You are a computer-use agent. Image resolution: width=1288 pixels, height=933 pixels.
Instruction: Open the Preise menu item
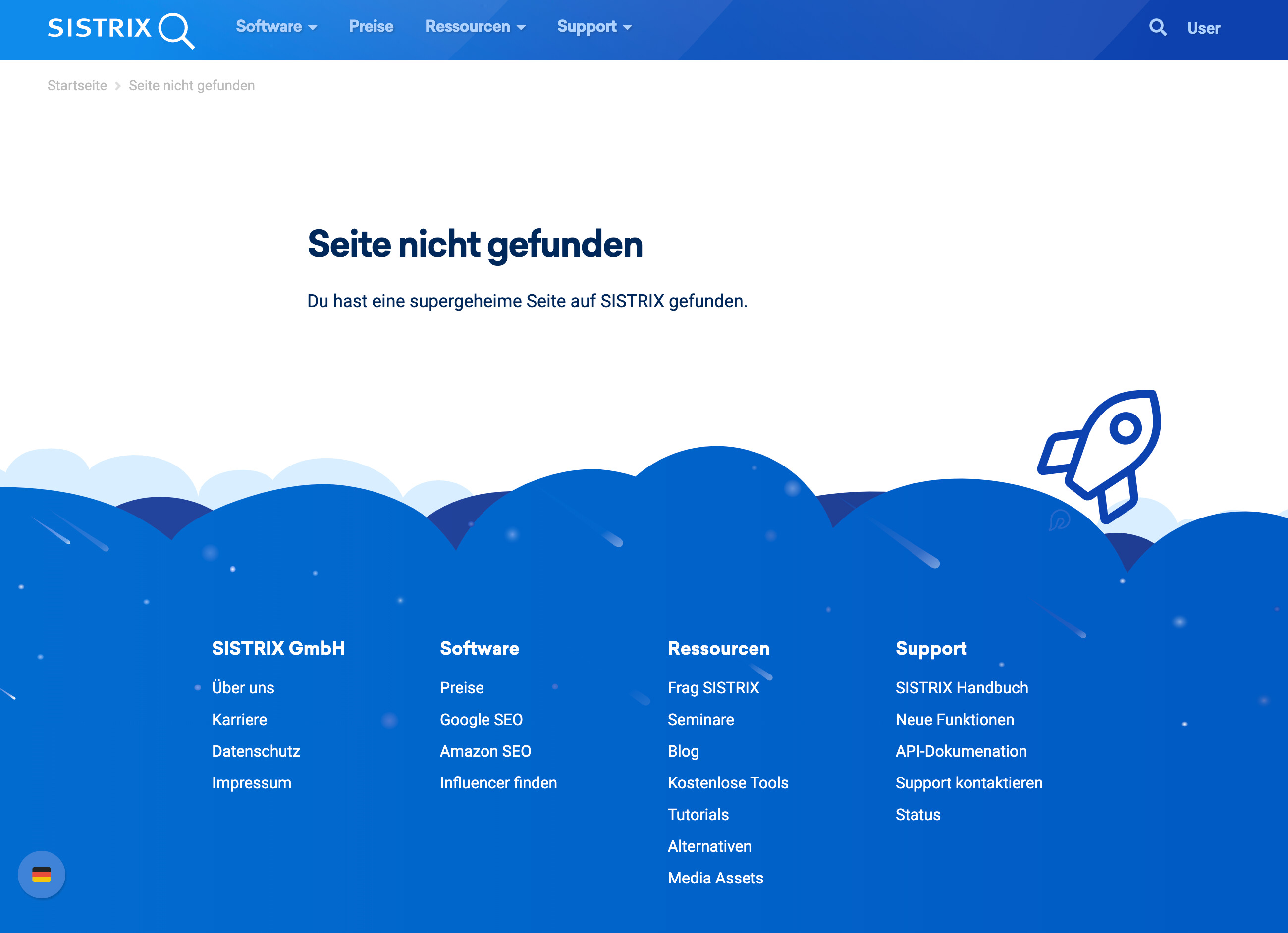(x=371, y=27)
